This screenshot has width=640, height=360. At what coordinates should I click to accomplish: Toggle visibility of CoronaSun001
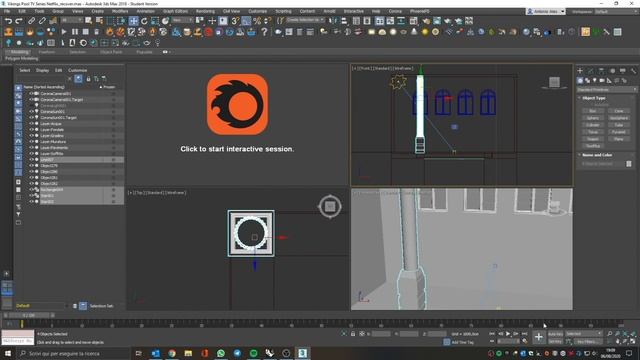point(31,111)
